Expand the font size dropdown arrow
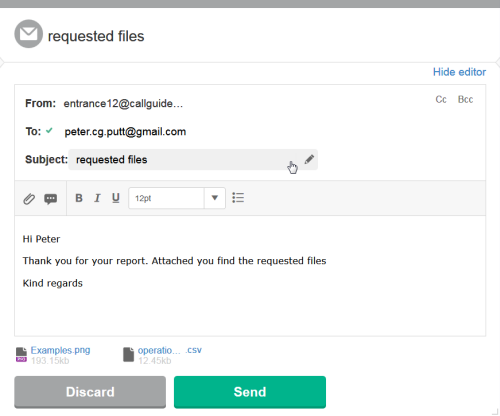 215,198
